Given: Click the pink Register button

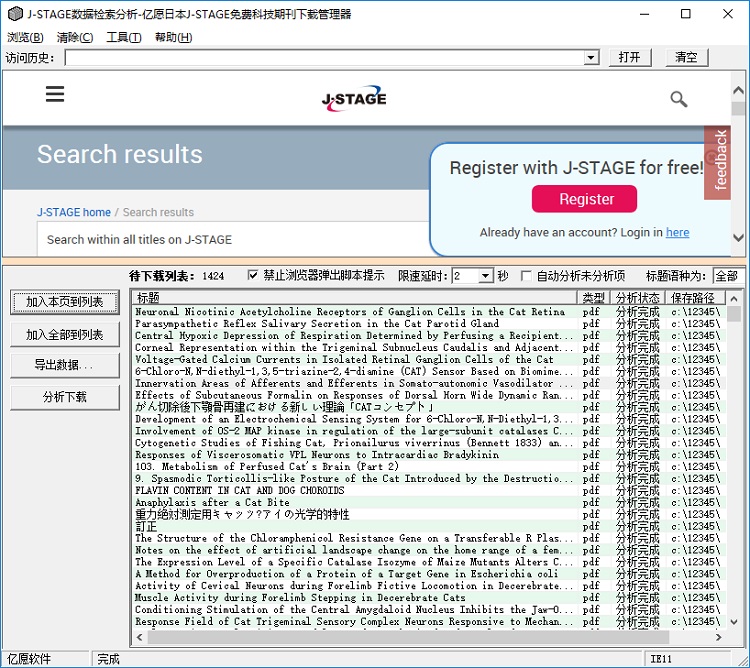Looking at the screenshot, I should point(585,199).
